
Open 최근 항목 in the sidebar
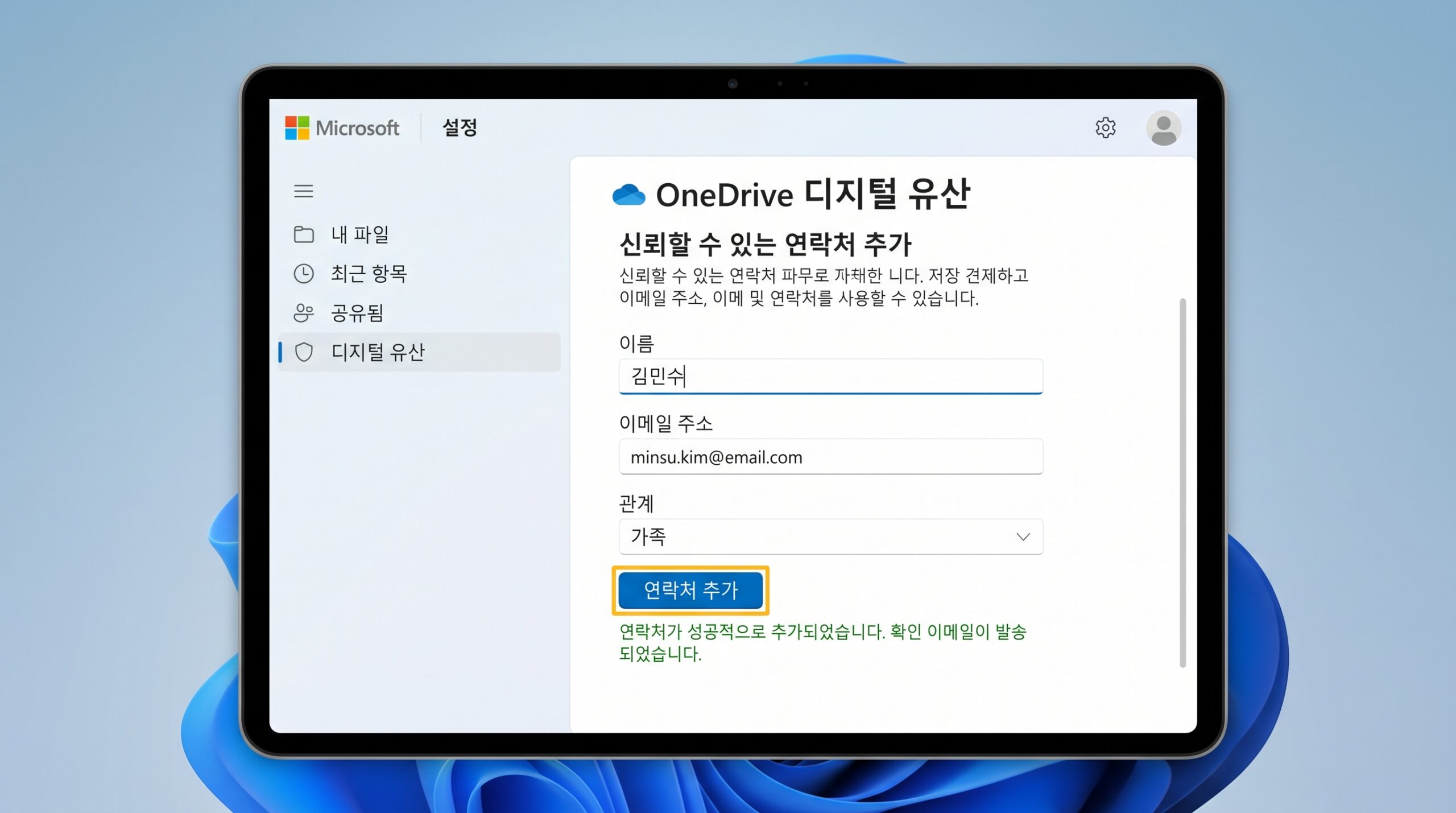coord(420,274)
